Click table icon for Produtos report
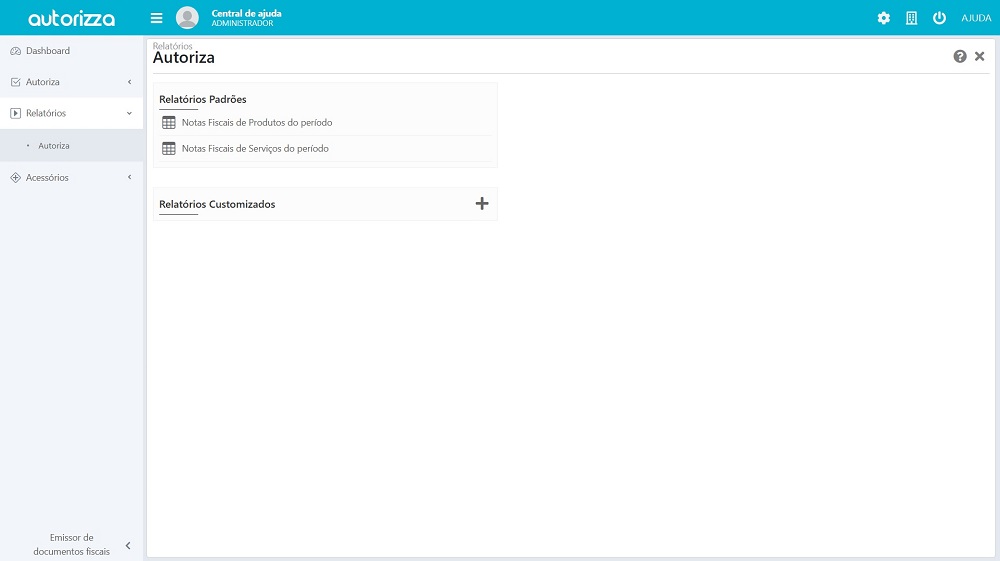 click(x=168, y=122)
